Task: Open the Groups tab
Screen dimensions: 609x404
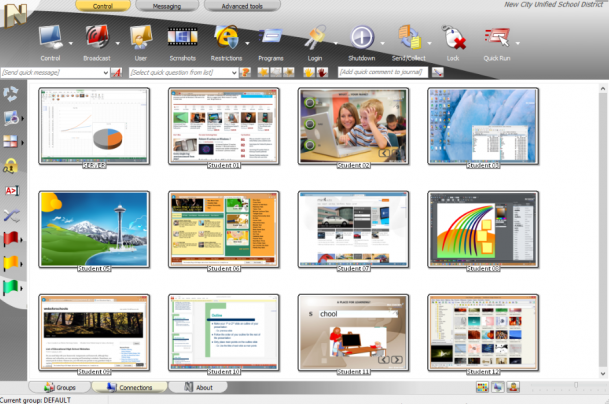Action: tap(60, 387)
